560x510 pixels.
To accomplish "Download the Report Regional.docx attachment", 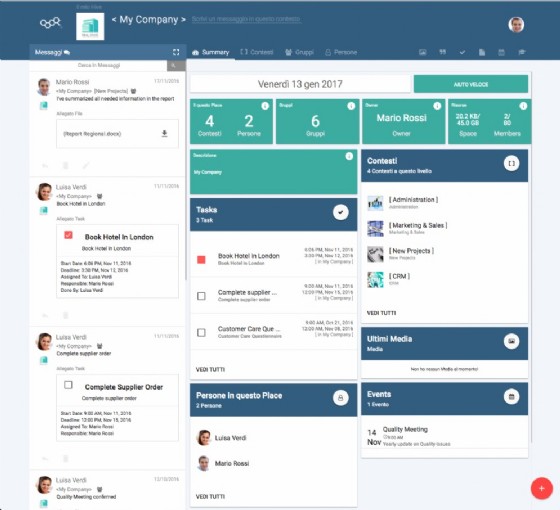I will pyautogui.click(x=164, y=134).
